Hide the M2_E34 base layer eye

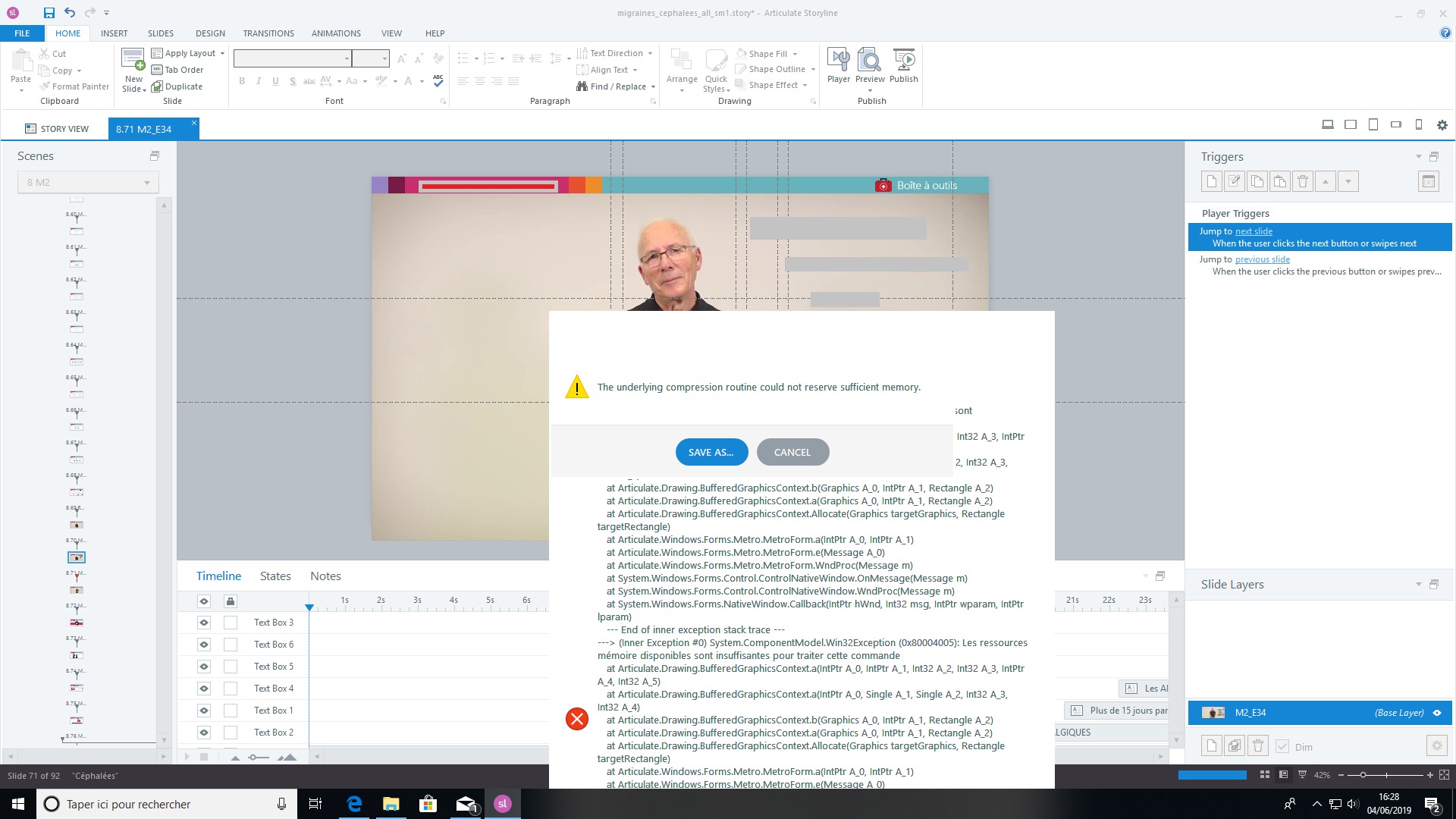1436,713
